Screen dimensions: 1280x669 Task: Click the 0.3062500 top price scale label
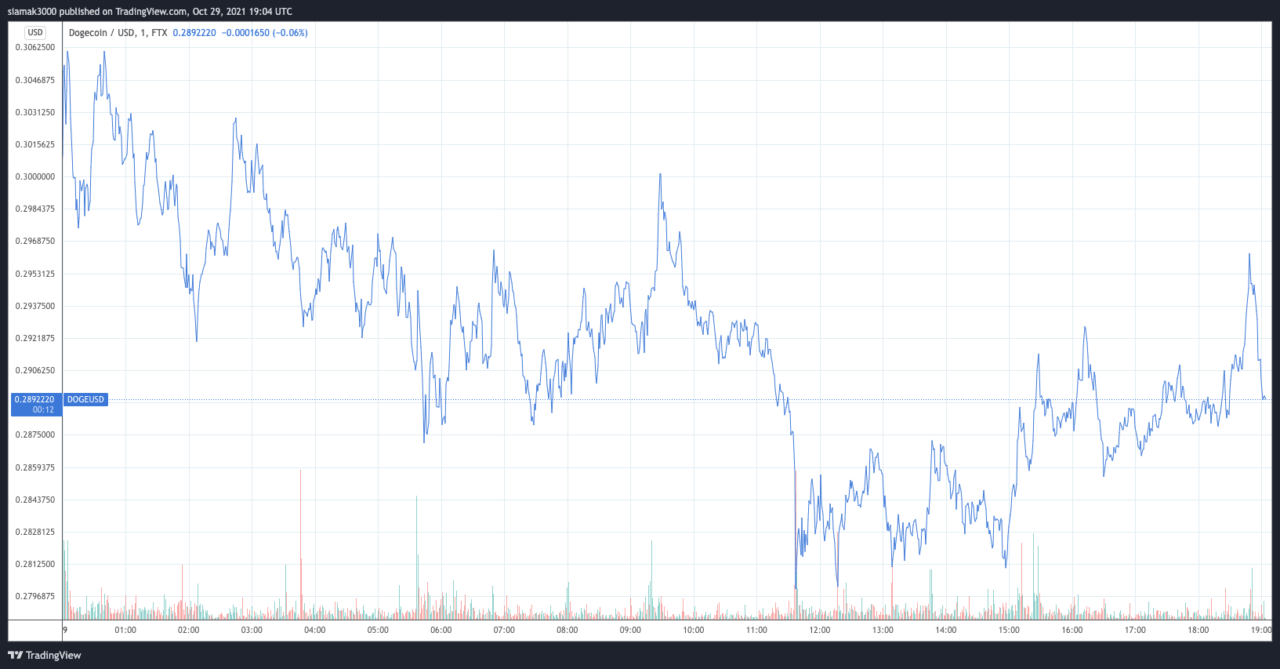pyautogui.click(x=34, y=48)
